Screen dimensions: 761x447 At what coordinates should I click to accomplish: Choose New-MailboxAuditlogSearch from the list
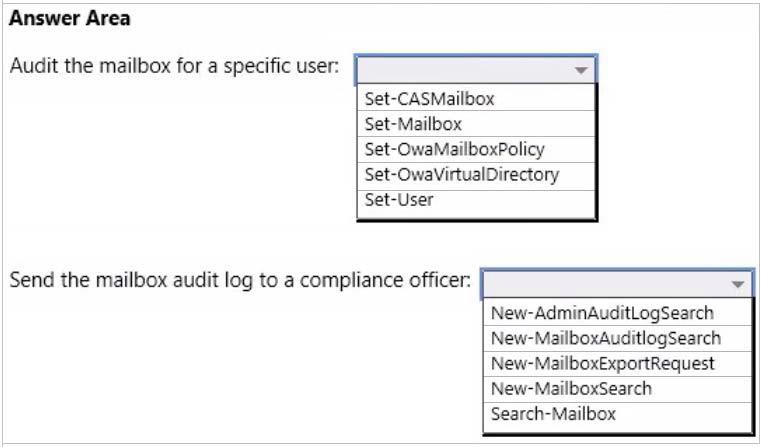coord(617,338)
